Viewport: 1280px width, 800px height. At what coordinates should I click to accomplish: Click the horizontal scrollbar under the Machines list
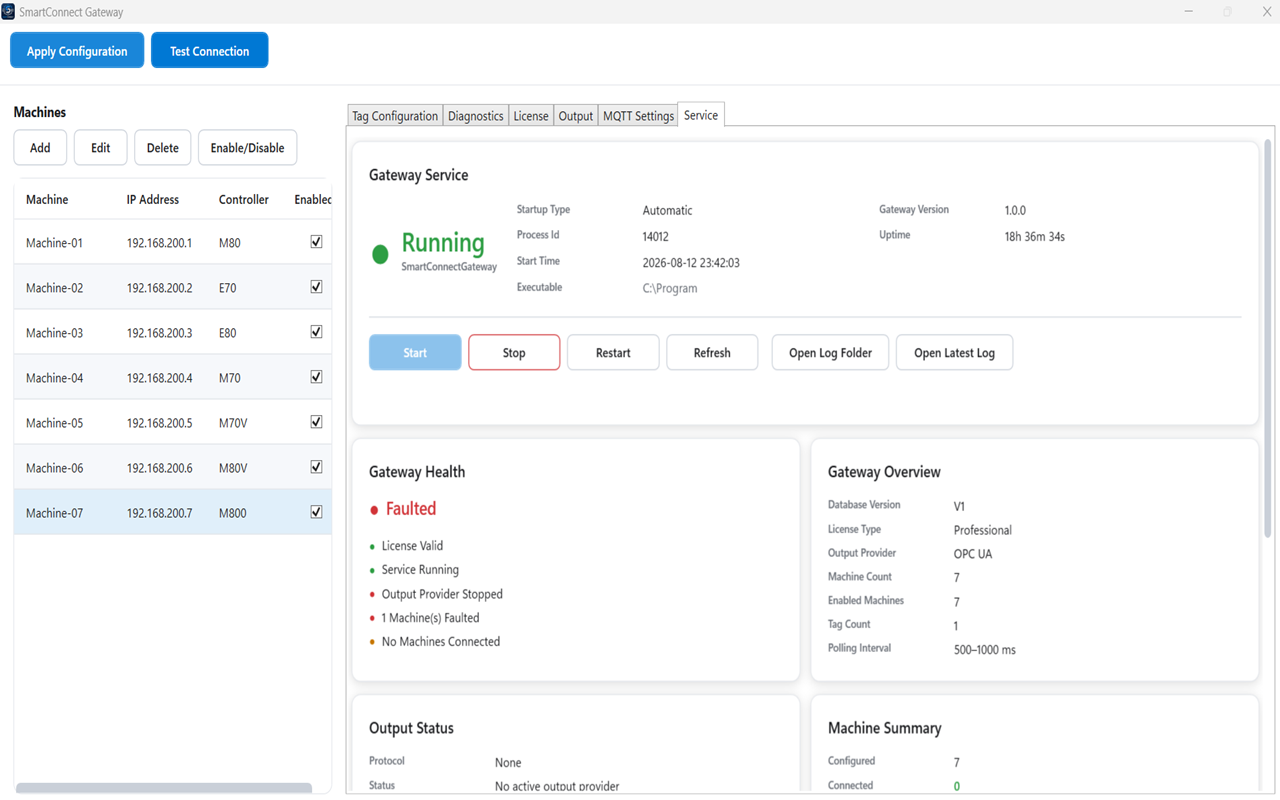164,788
